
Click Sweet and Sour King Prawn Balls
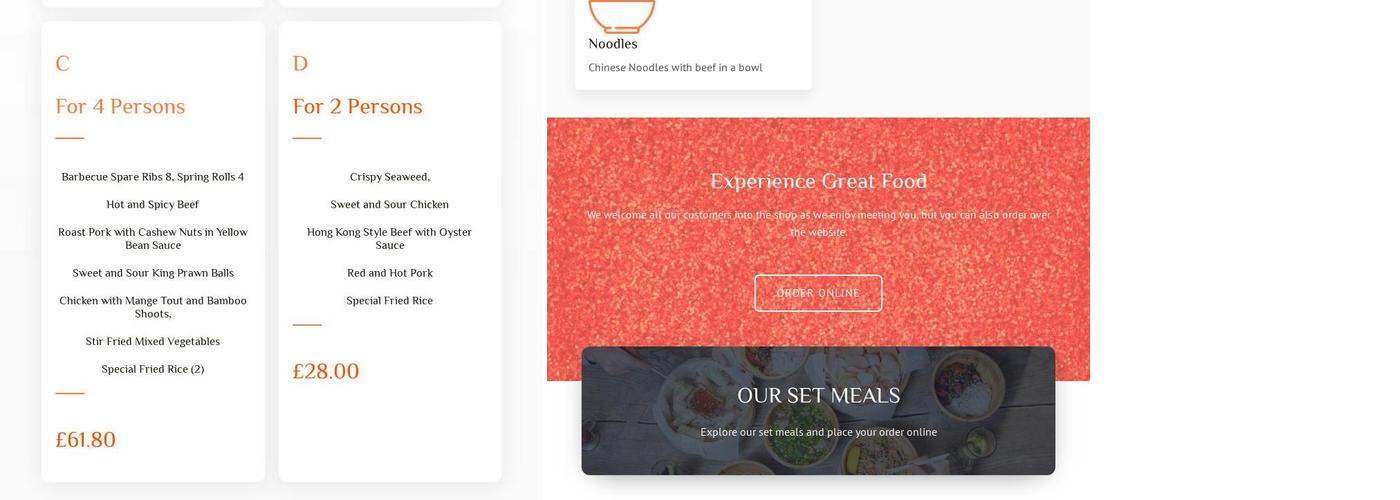click(x=153, y=273)
